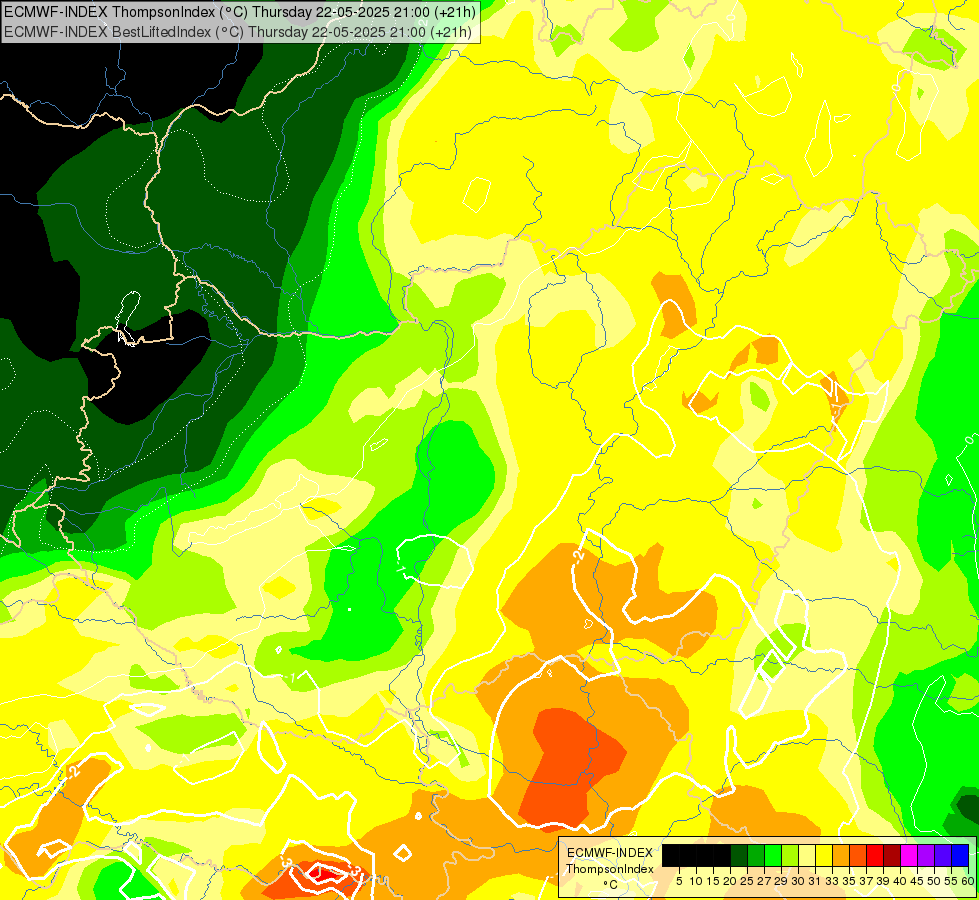Click the red-orange legend swatch between 35 and 37
Image resolution: width=979 pixels, height=900 pixels.
pyautogui.click(x=858, y=855)
